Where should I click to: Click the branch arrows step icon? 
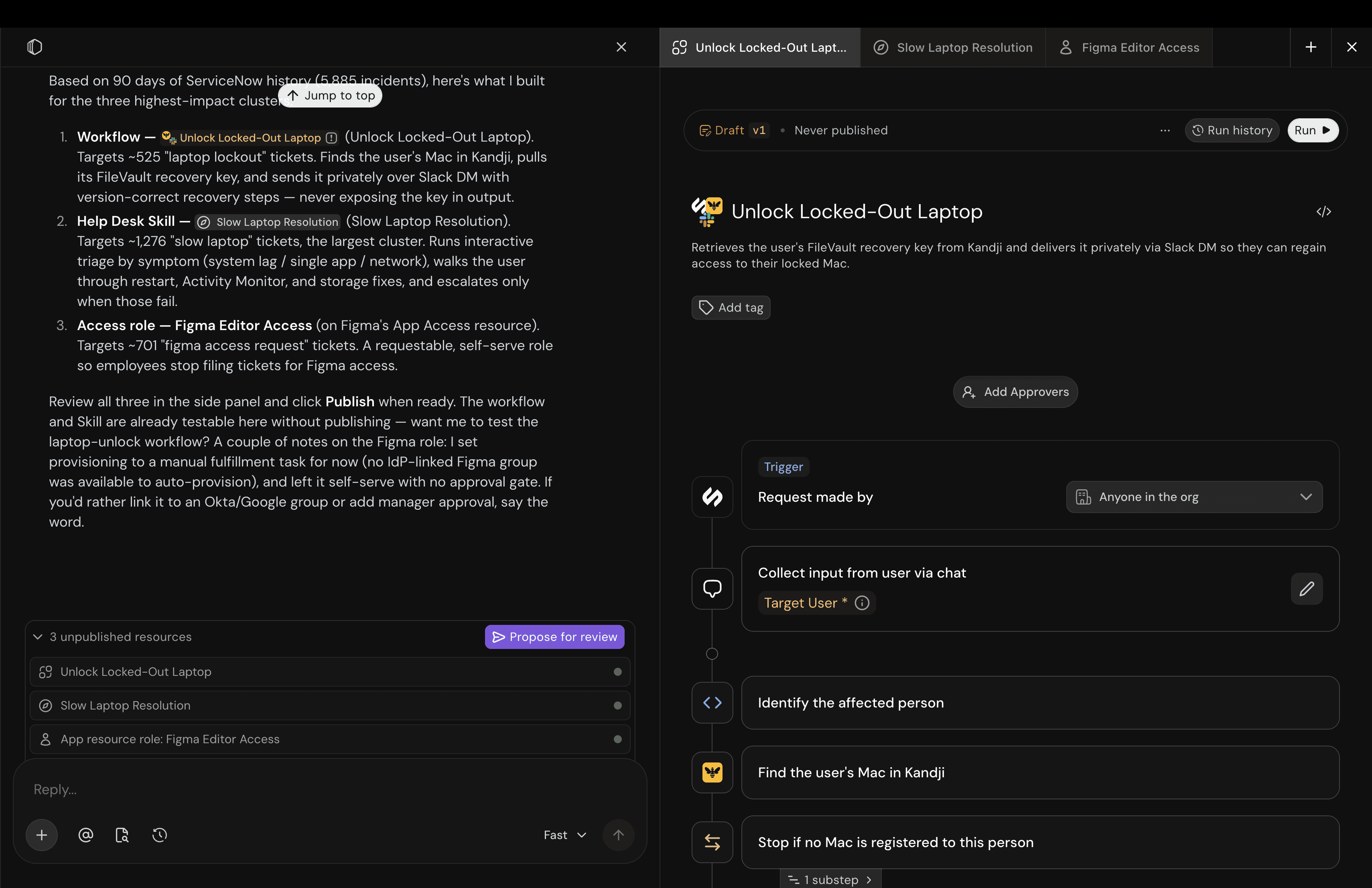pyautogui.click(x=712, y=842)
